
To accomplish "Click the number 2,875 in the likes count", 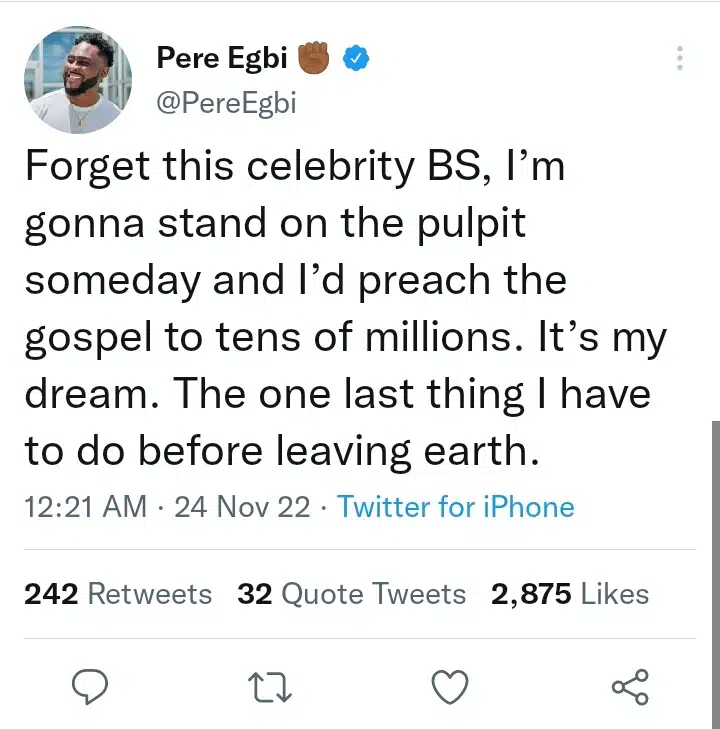I will coord(531,594).
